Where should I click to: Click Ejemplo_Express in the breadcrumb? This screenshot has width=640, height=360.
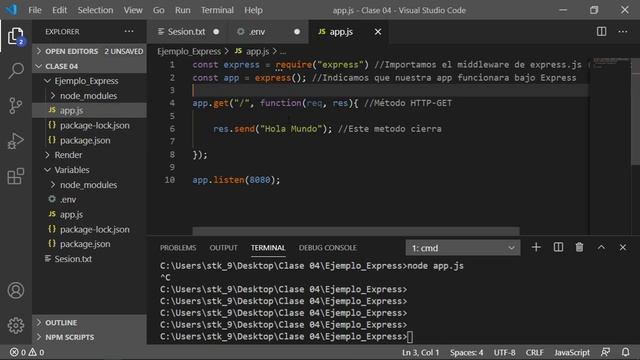[189, 51]
